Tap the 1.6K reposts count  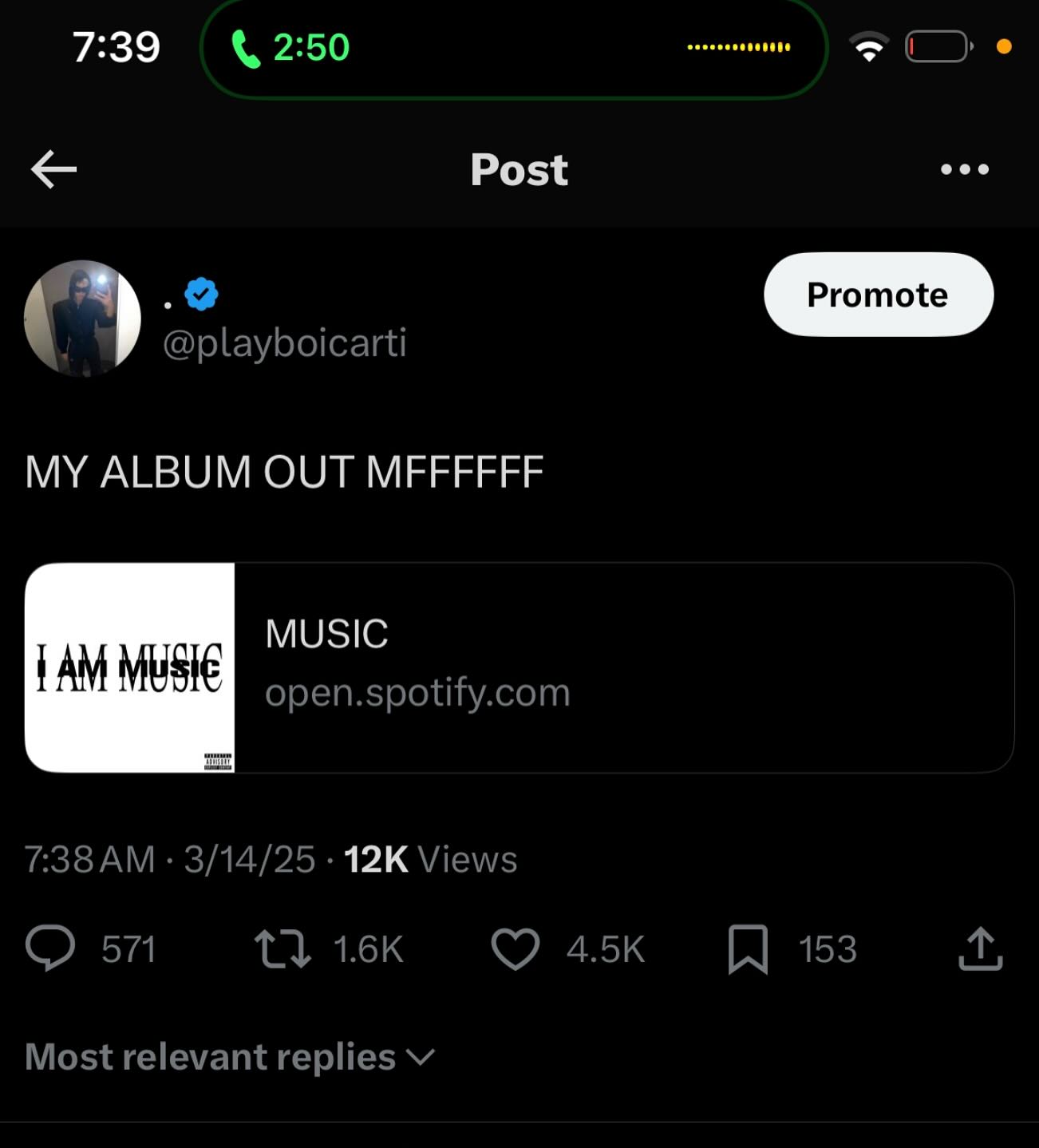pyautogui.click(x=368, y=950)
